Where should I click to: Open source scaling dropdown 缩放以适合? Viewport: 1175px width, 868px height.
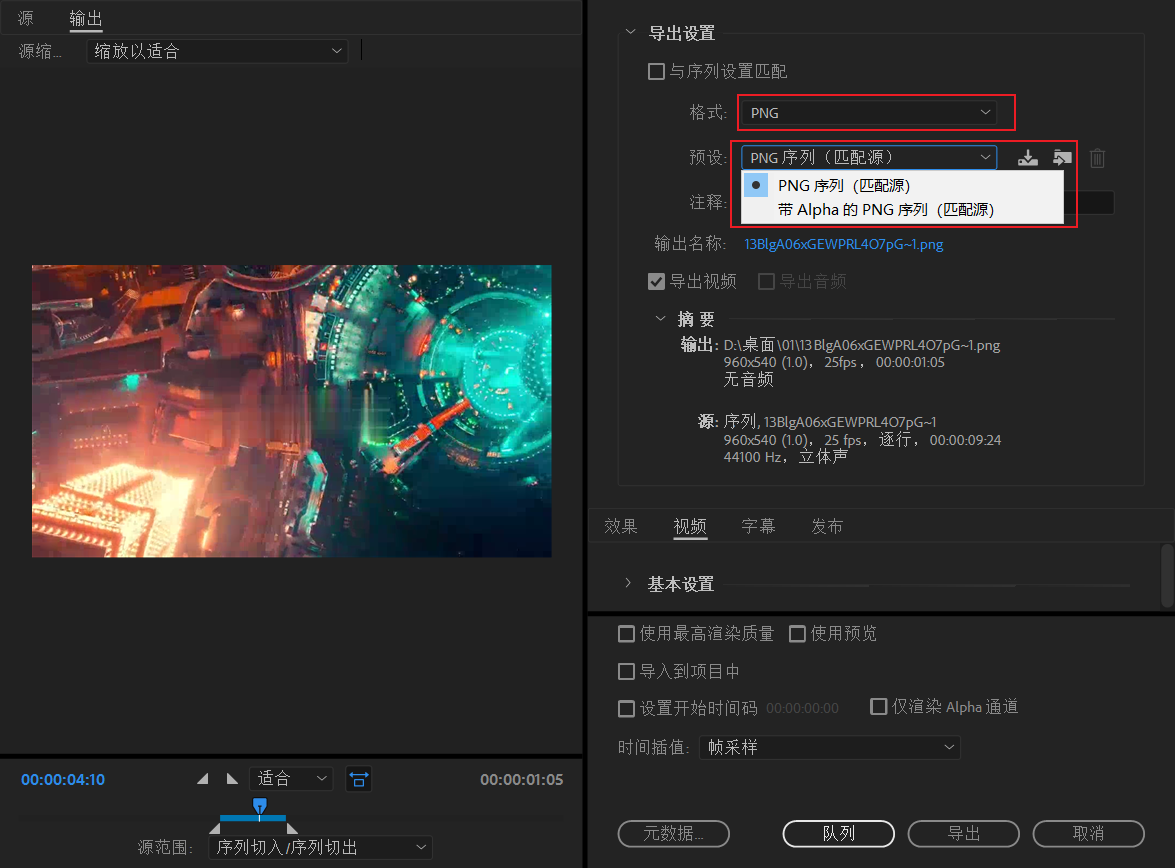pyautogui.click(x=217, y=51)
